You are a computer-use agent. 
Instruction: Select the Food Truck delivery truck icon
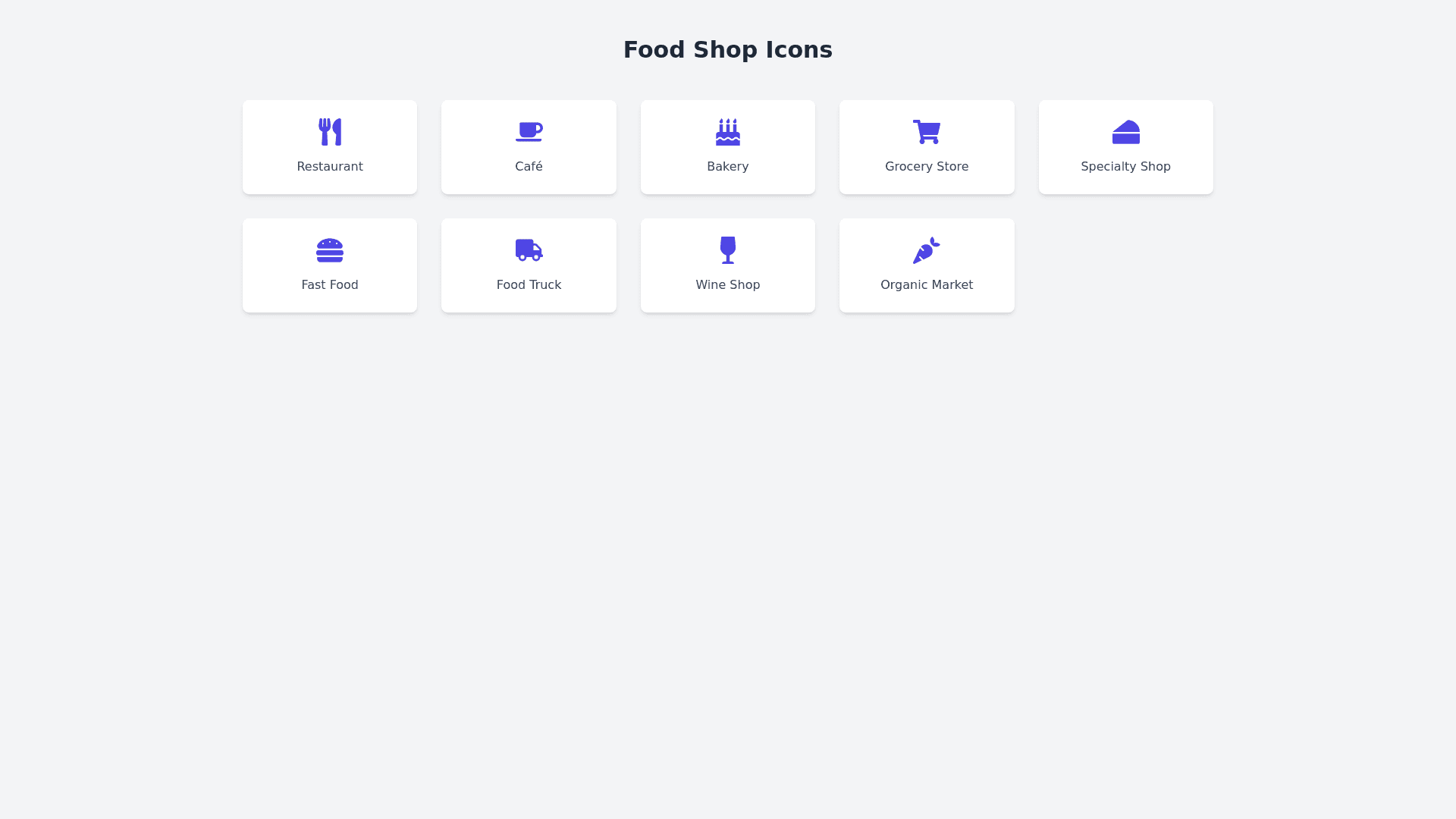pyautogui.click(x=529, y=250)
